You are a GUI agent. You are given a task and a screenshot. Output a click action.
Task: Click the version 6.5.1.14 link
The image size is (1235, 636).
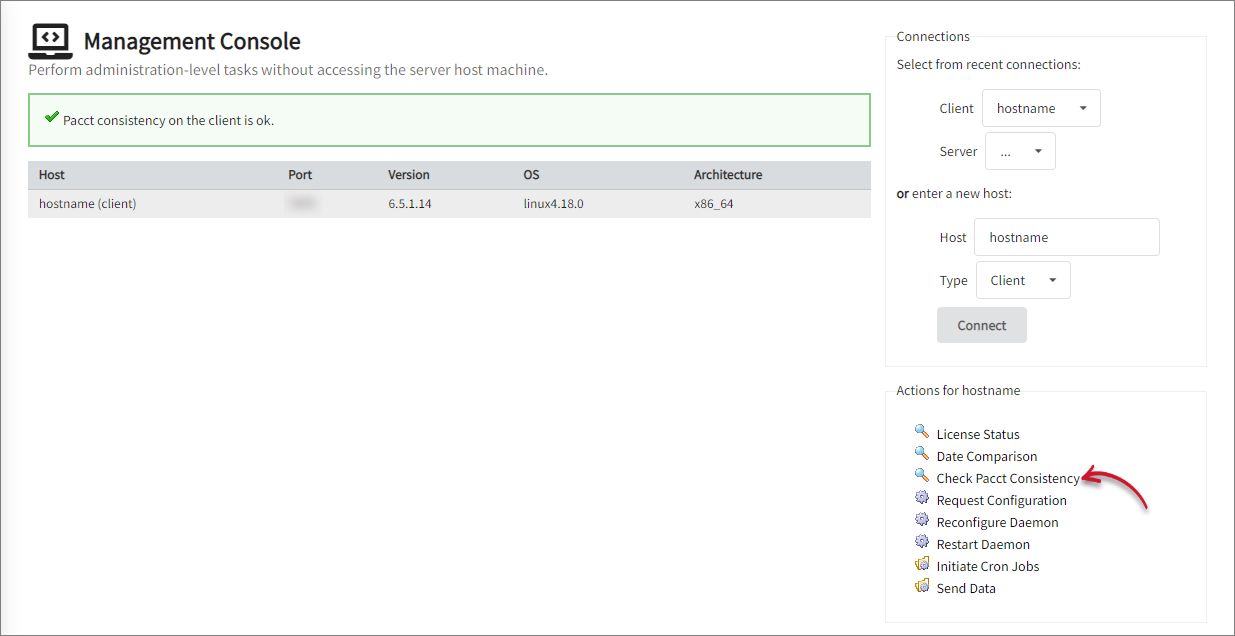(x=409, y=202)
